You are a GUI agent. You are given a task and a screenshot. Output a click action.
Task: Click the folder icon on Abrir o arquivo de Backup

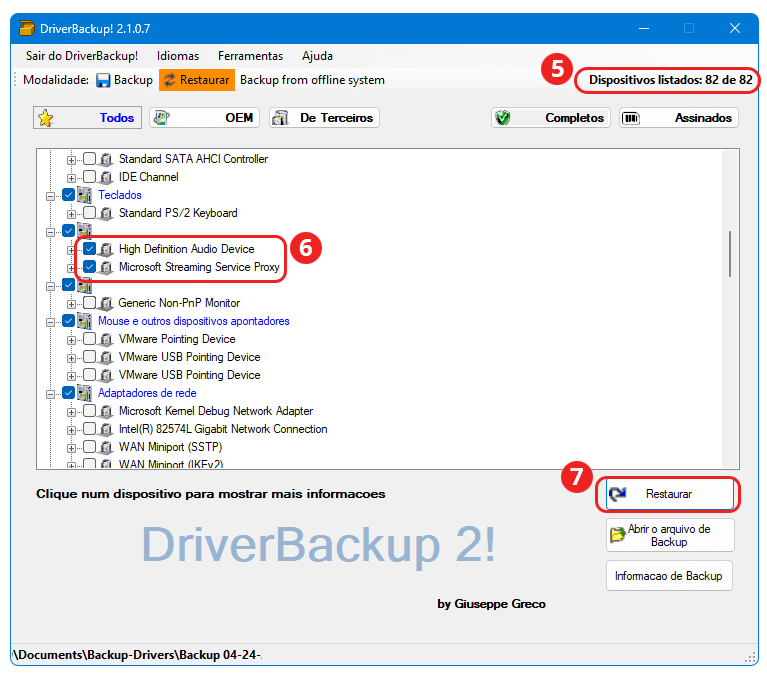pyautogui.click(x=618, y=535)
